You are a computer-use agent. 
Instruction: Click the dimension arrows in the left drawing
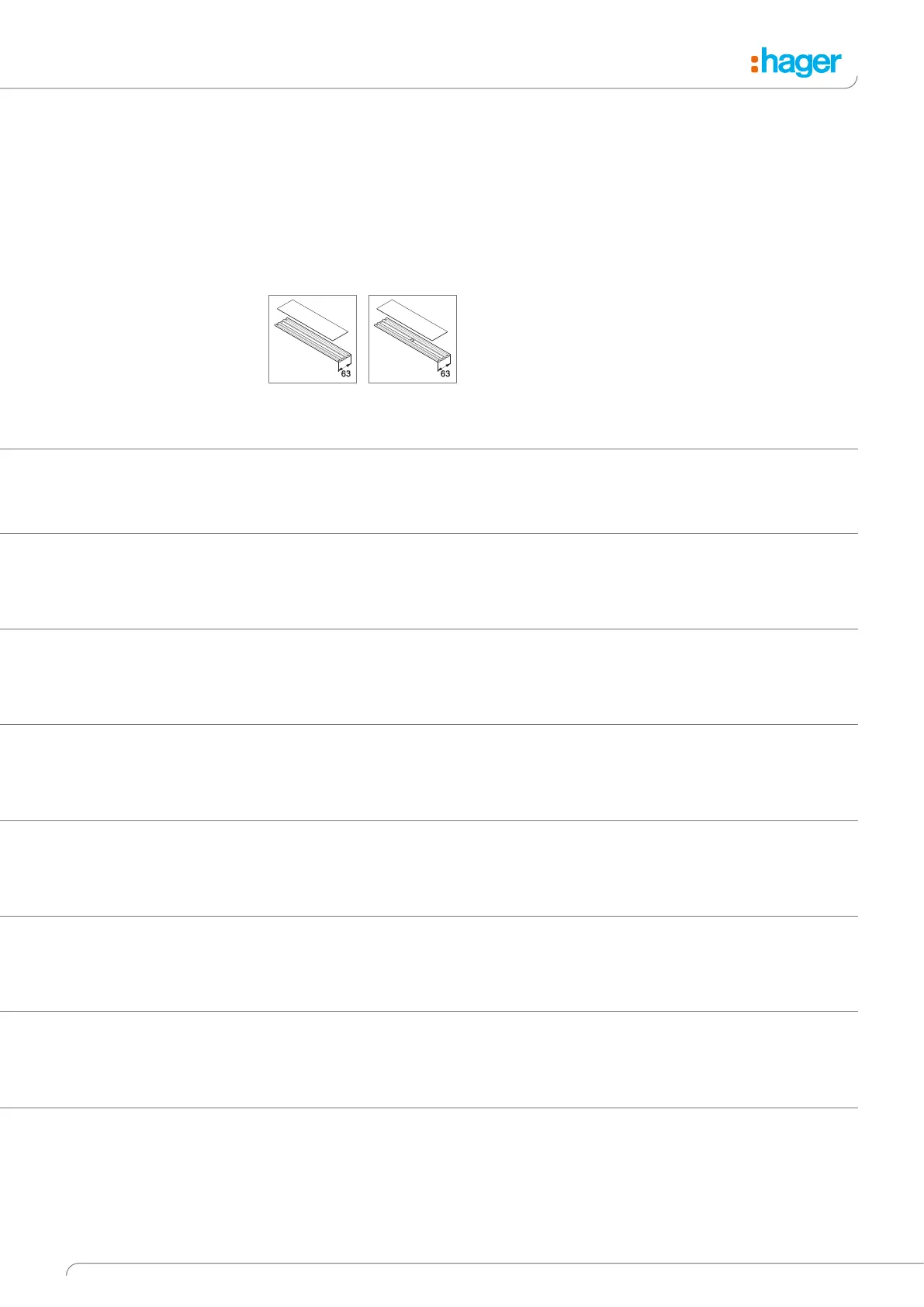[343, 366]
